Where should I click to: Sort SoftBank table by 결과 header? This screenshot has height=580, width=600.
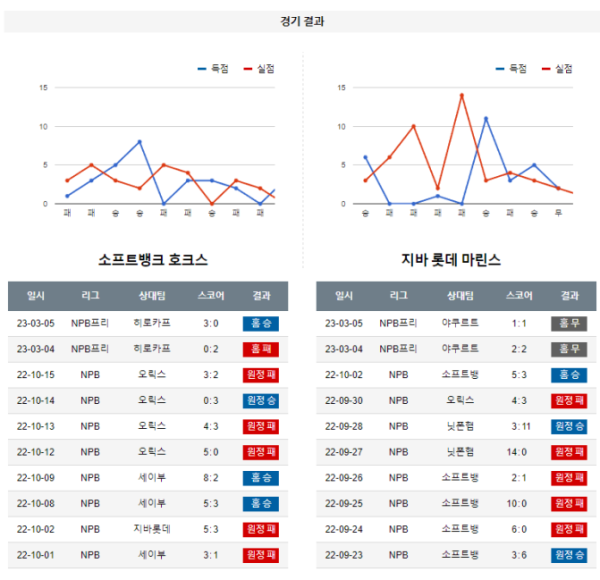[x=261, y=296]
